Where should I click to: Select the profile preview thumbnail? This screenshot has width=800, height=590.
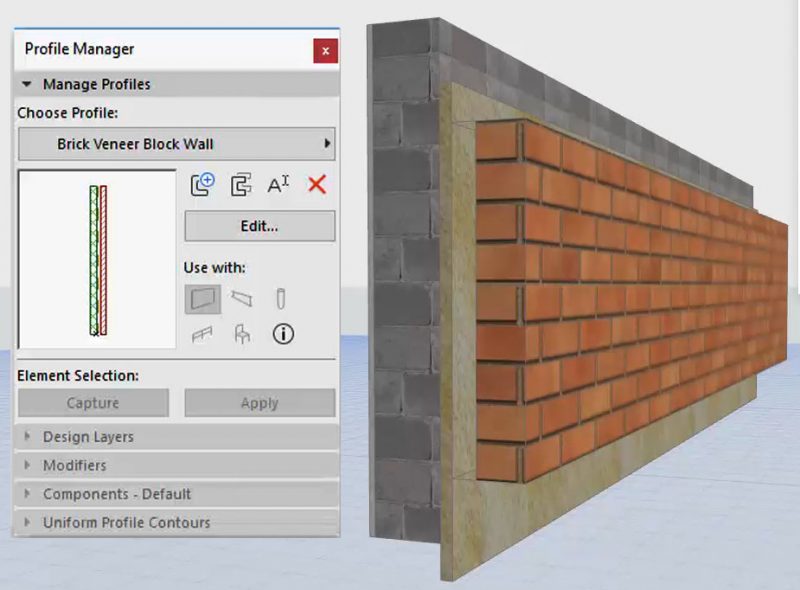pyautogui.click(x=95, y=258)
